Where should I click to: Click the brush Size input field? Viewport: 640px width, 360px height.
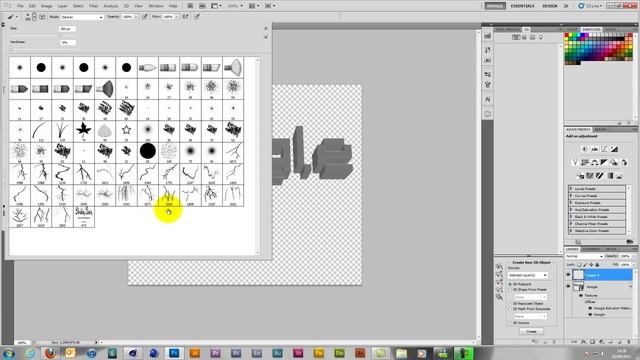click(67, 29)
